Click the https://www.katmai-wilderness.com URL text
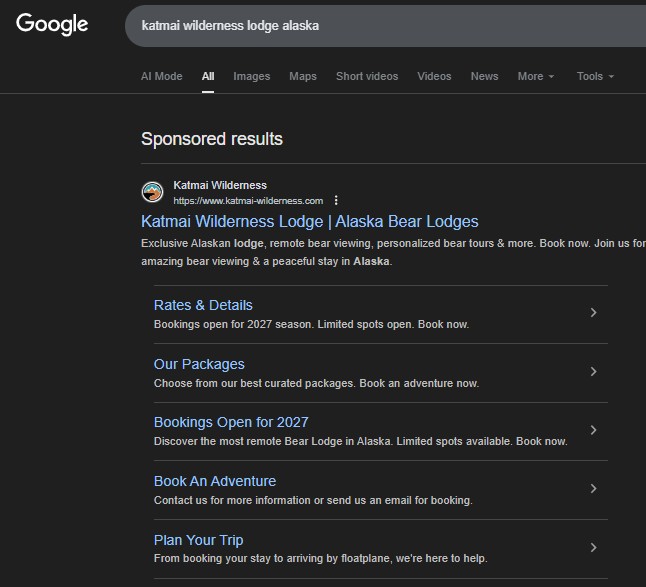The height and width of the screenshot is (587, 646). (x=248, y=201)
